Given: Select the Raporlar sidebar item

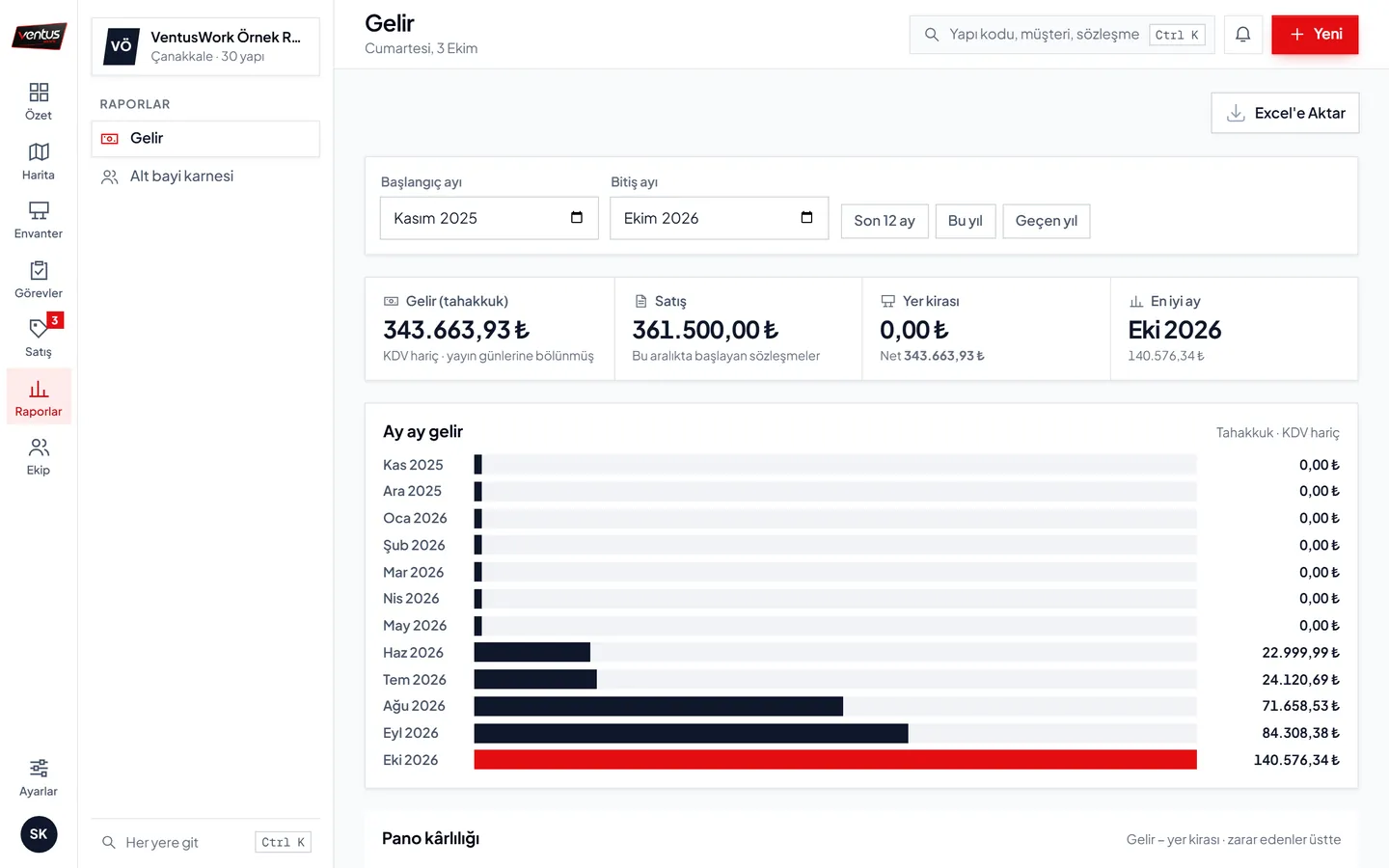Looking at the screenshot, I should click(39, 397).
